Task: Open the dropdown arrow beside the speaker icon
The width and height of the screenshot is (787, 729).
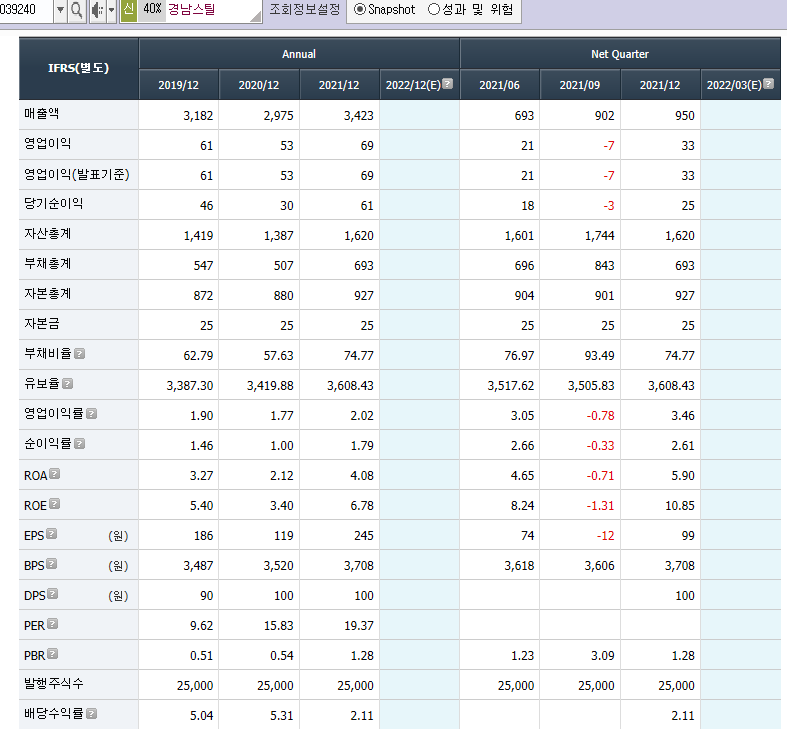Action: [x=111, y=10]
